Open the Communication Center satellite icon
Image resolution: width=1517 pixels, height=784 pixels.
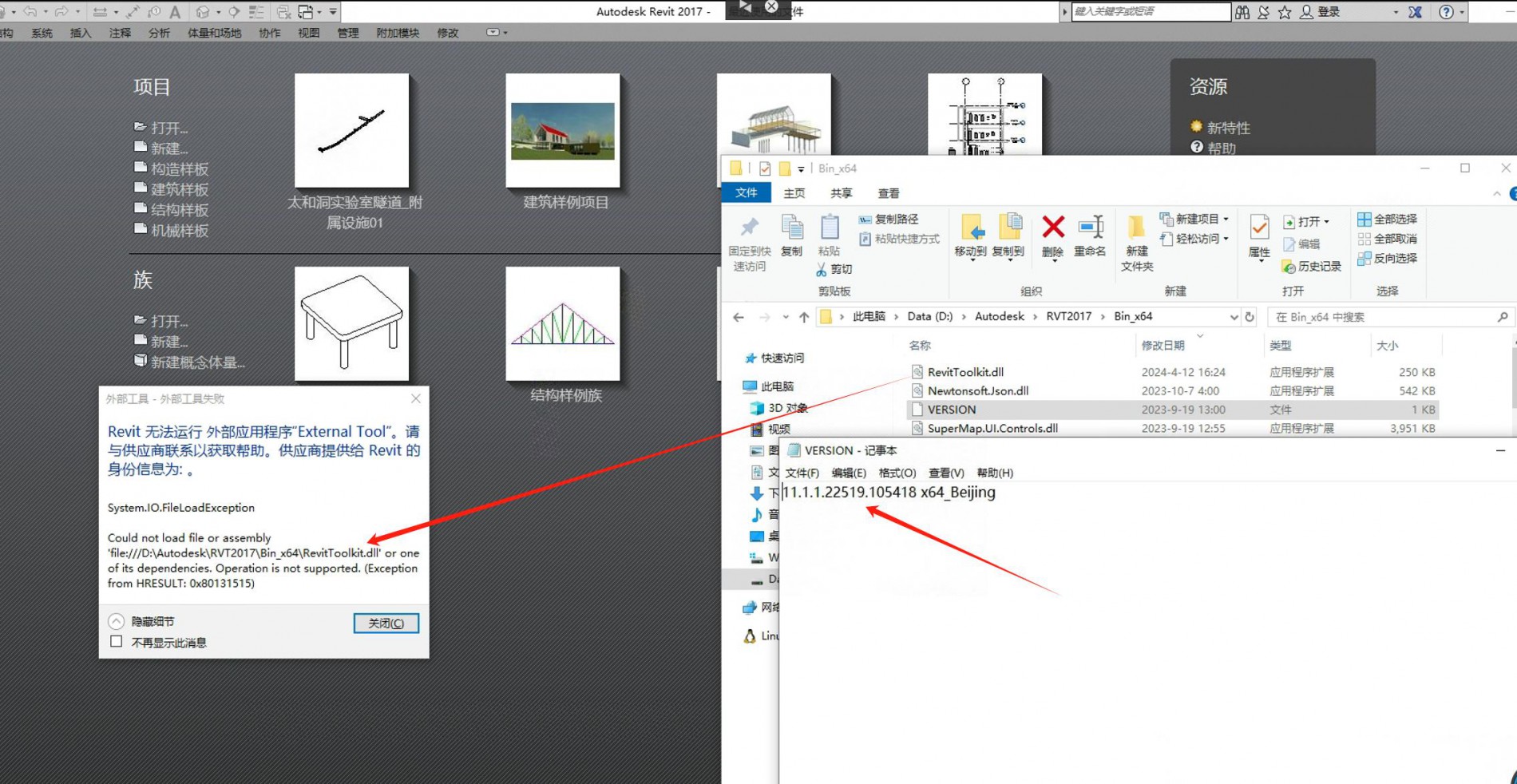tap(1263, 12)
